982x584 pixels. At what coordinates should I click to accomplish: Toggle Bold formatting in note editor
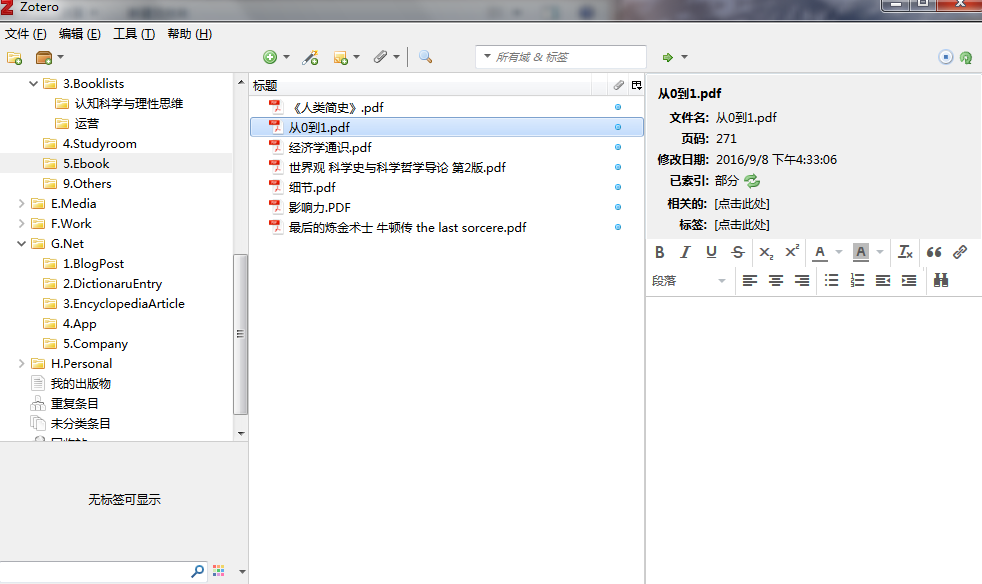[659, 252]
